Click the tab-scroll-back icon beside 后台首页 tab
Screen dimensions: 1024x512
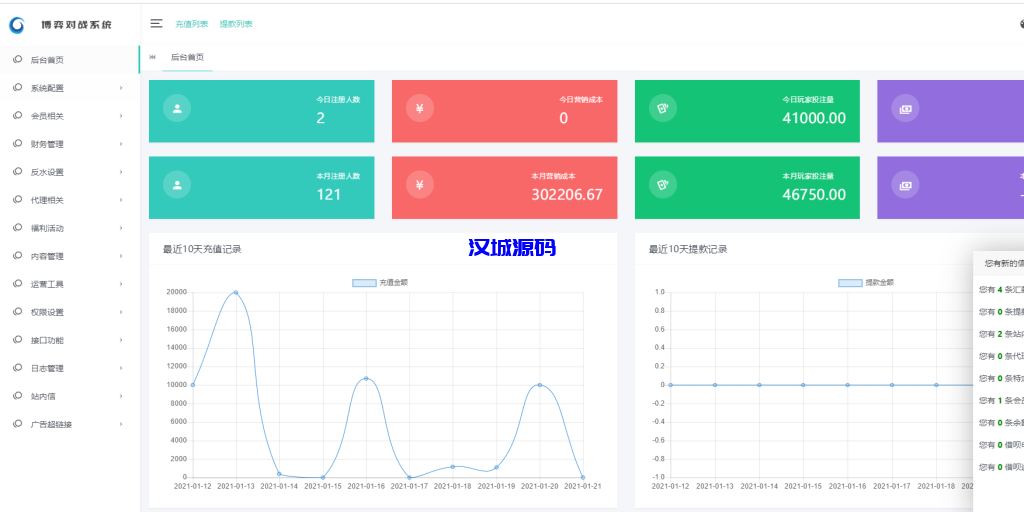[x=152, y=57]
